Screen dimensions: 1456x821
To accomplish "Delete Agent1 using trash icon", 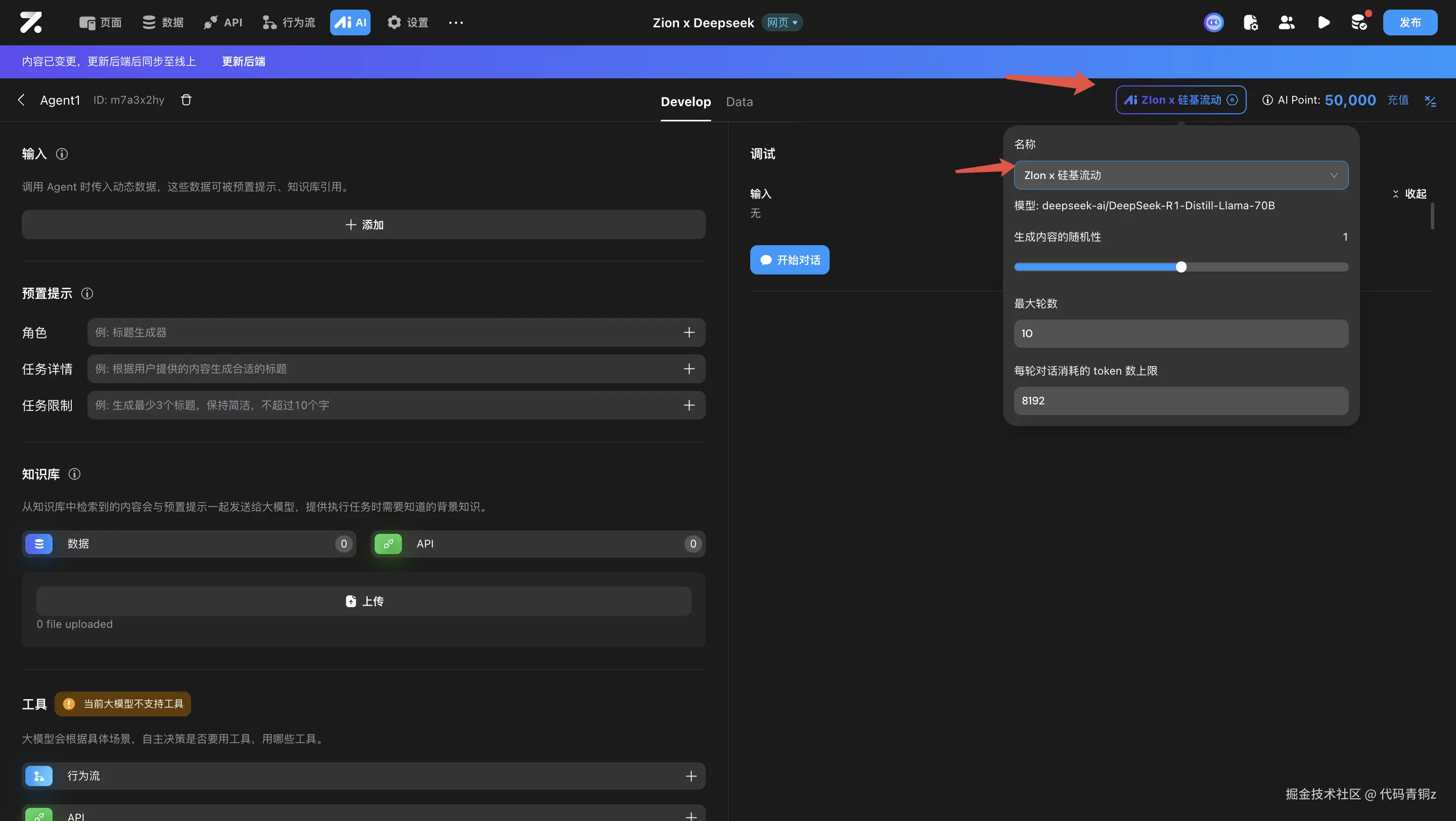I will [186, 100].
